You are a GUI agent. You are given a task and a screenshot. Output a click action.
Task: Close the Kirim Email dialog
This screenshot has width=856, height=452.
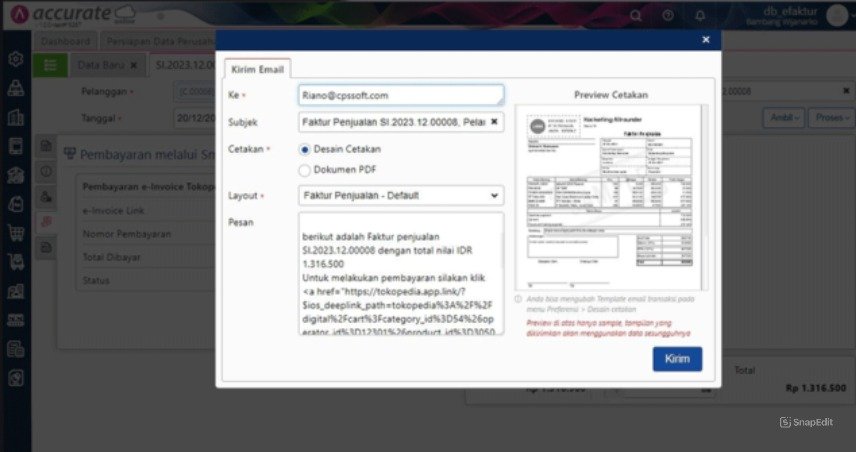click(706, 40)
